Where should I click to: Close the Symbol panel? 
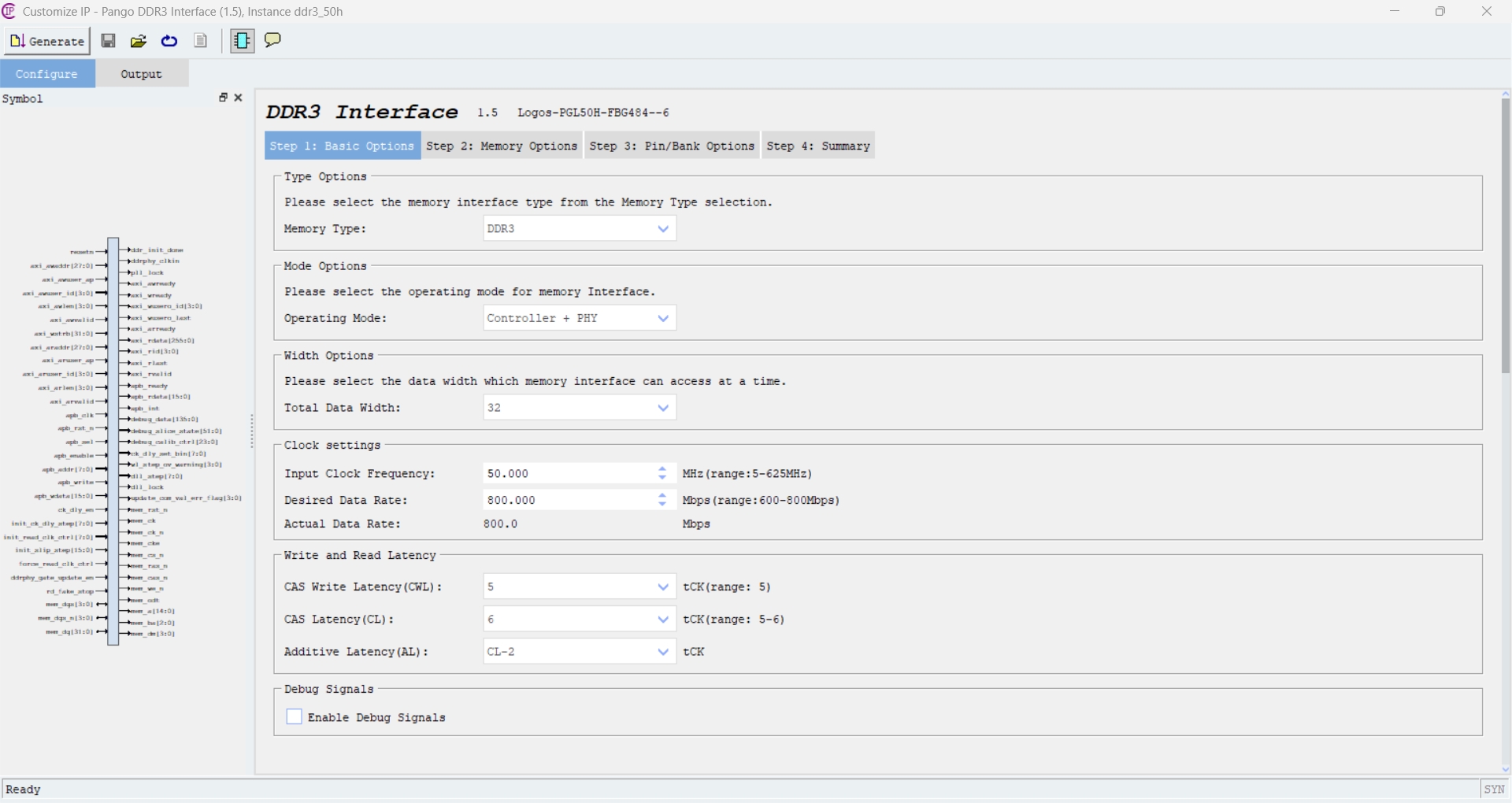(x=239, y=98)
